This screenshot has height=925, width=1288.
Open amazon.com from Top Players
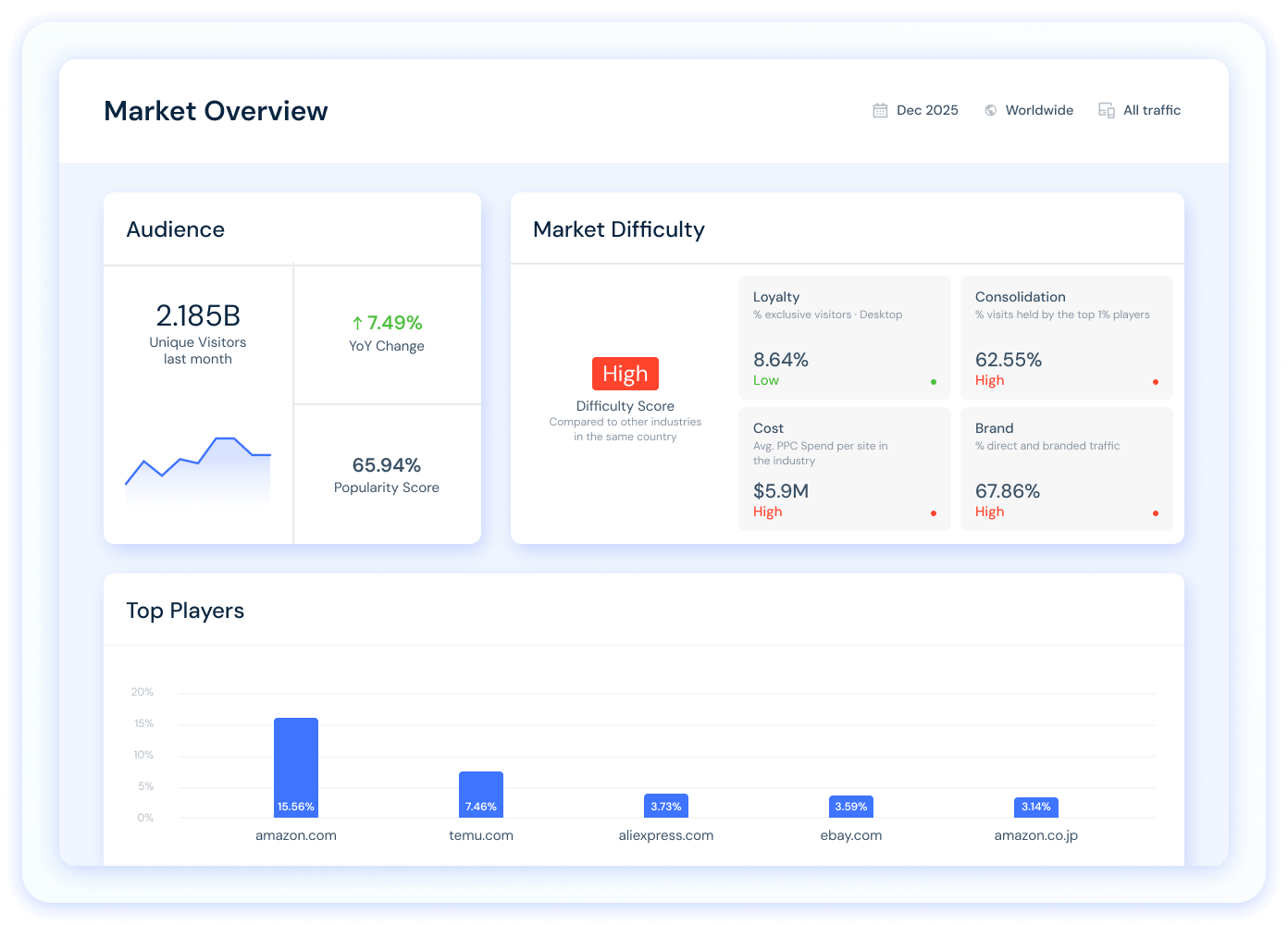click(295, 834)
